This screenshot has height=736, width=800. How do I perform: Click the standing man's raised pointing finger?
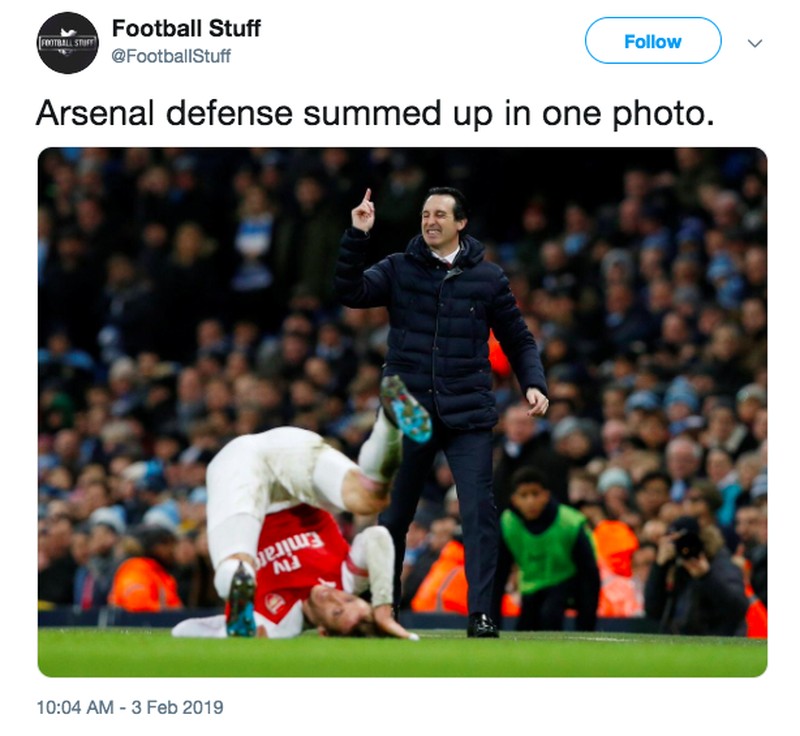point(366,198)
